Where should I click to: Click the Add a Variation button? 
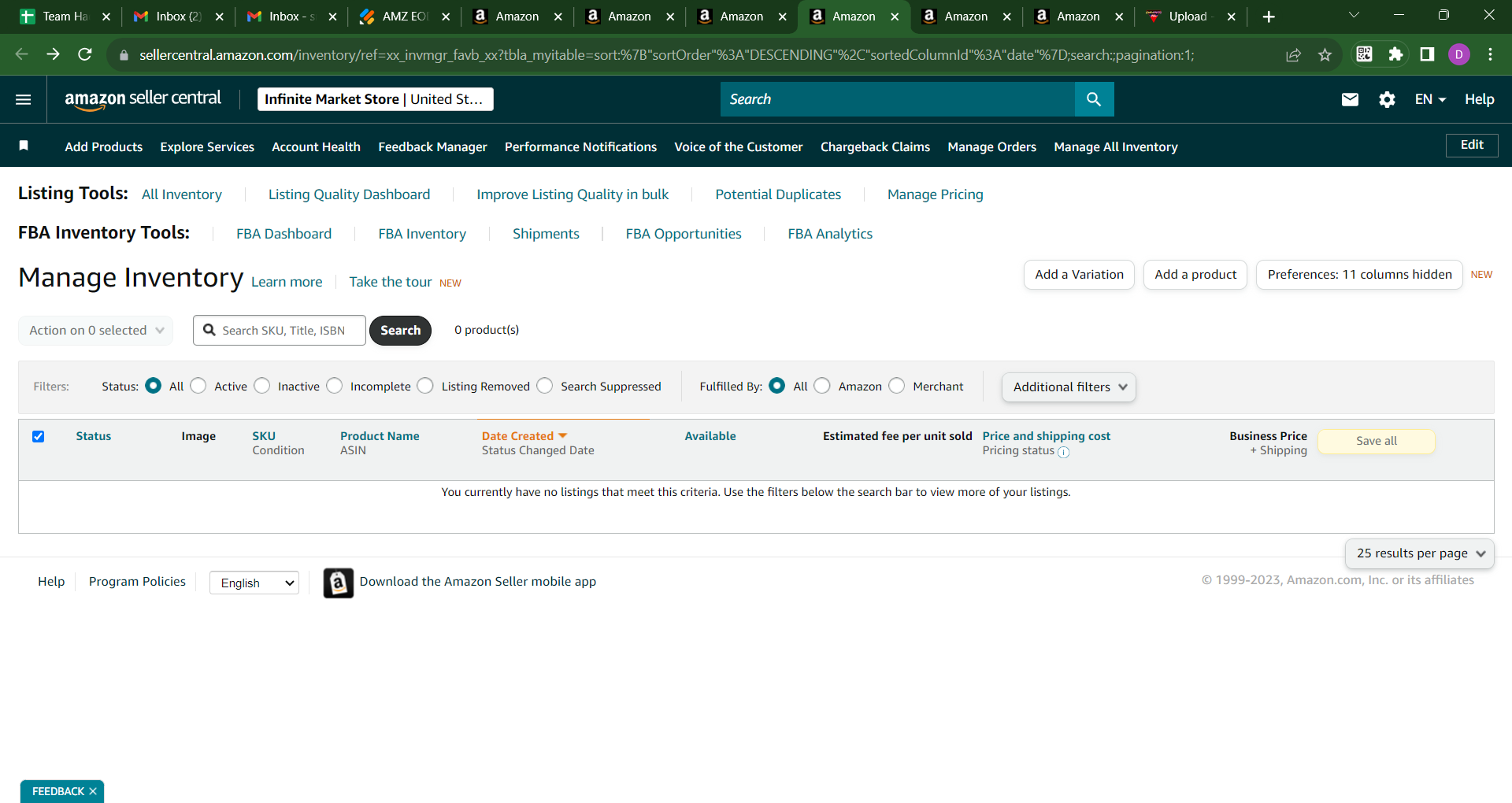[x=1079, y=275]
